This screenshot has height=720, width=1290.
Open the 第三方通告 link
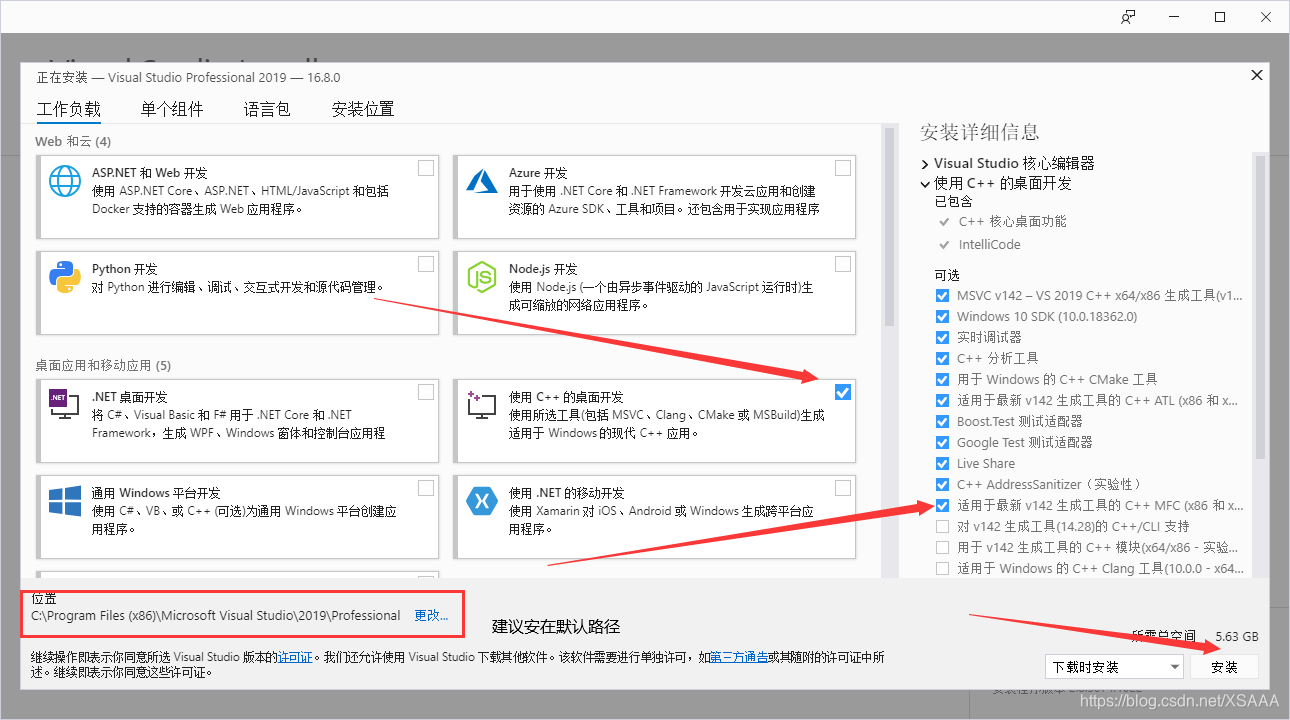[738, 658]
